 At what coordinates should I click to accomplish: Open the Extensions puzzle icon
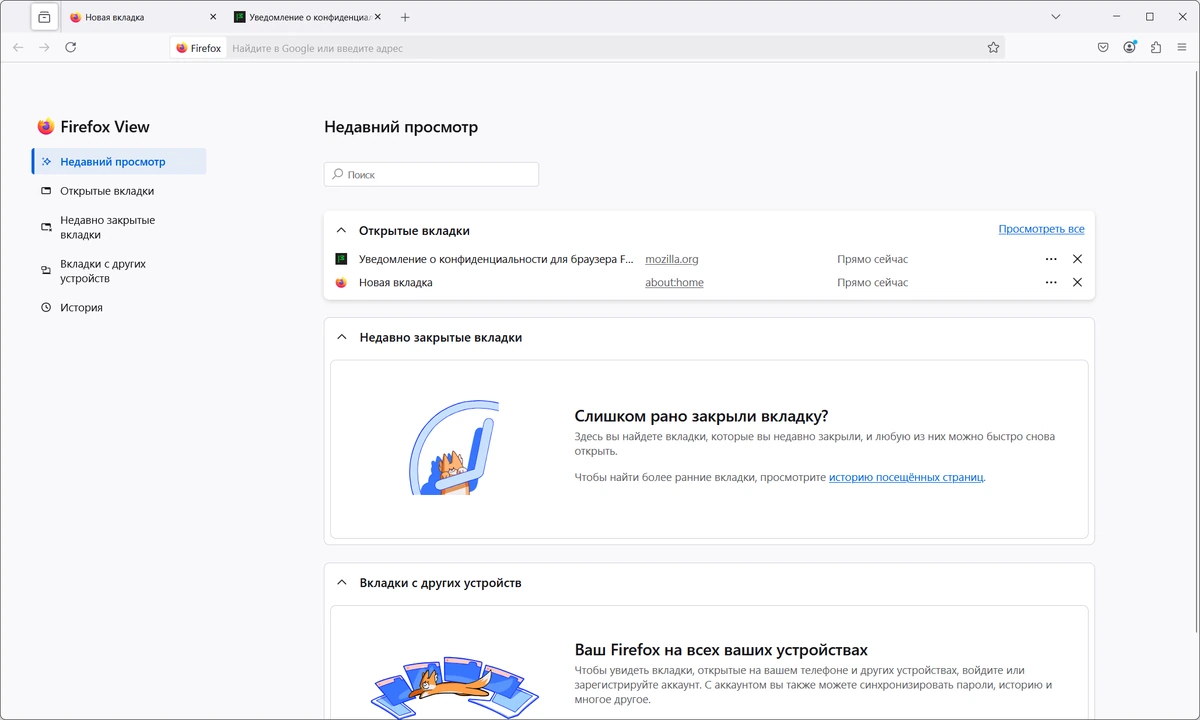point(1156,47)
